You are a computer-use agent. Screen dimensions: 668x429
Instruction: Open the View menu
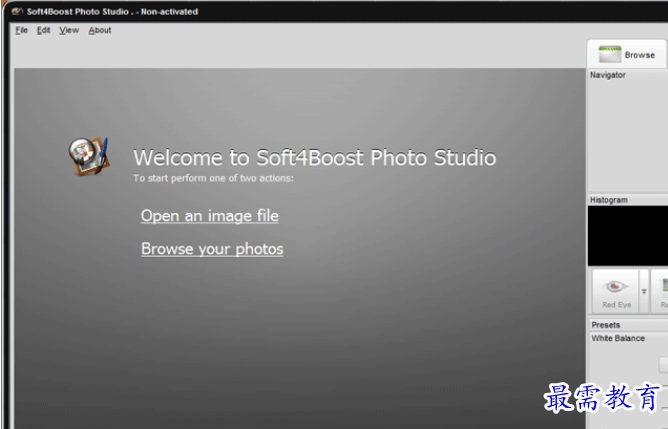pos(69,30)
